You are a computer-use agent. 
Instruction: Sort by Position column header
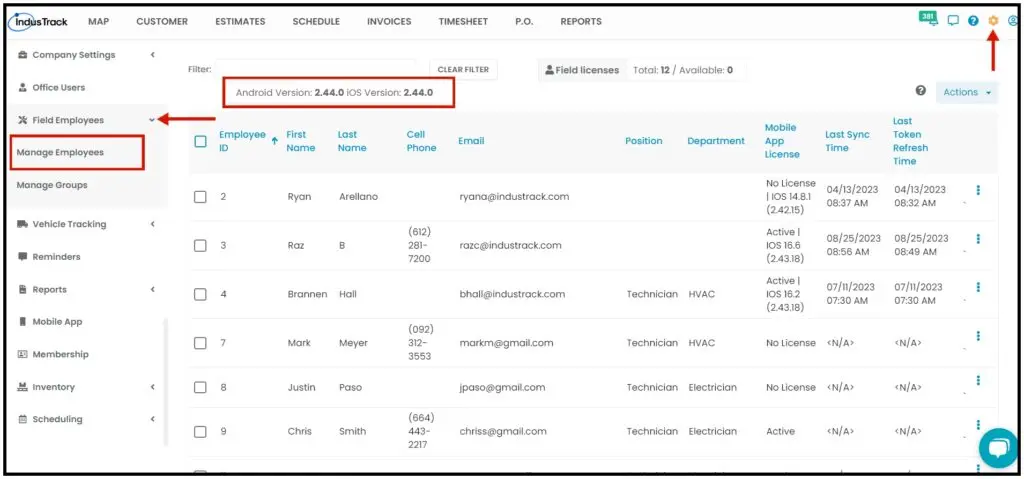coord(644,141)
